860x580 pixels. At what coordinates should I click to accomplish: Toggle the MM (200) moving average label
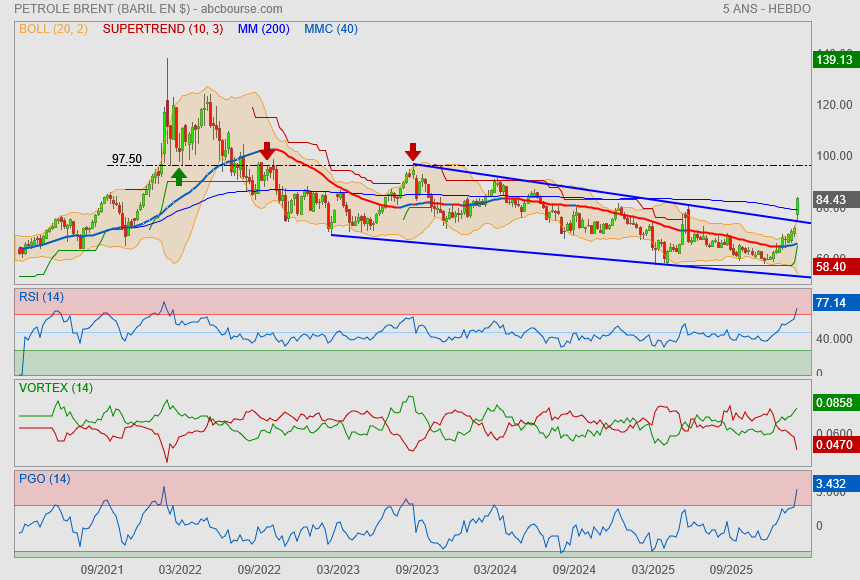click(264, 29)
